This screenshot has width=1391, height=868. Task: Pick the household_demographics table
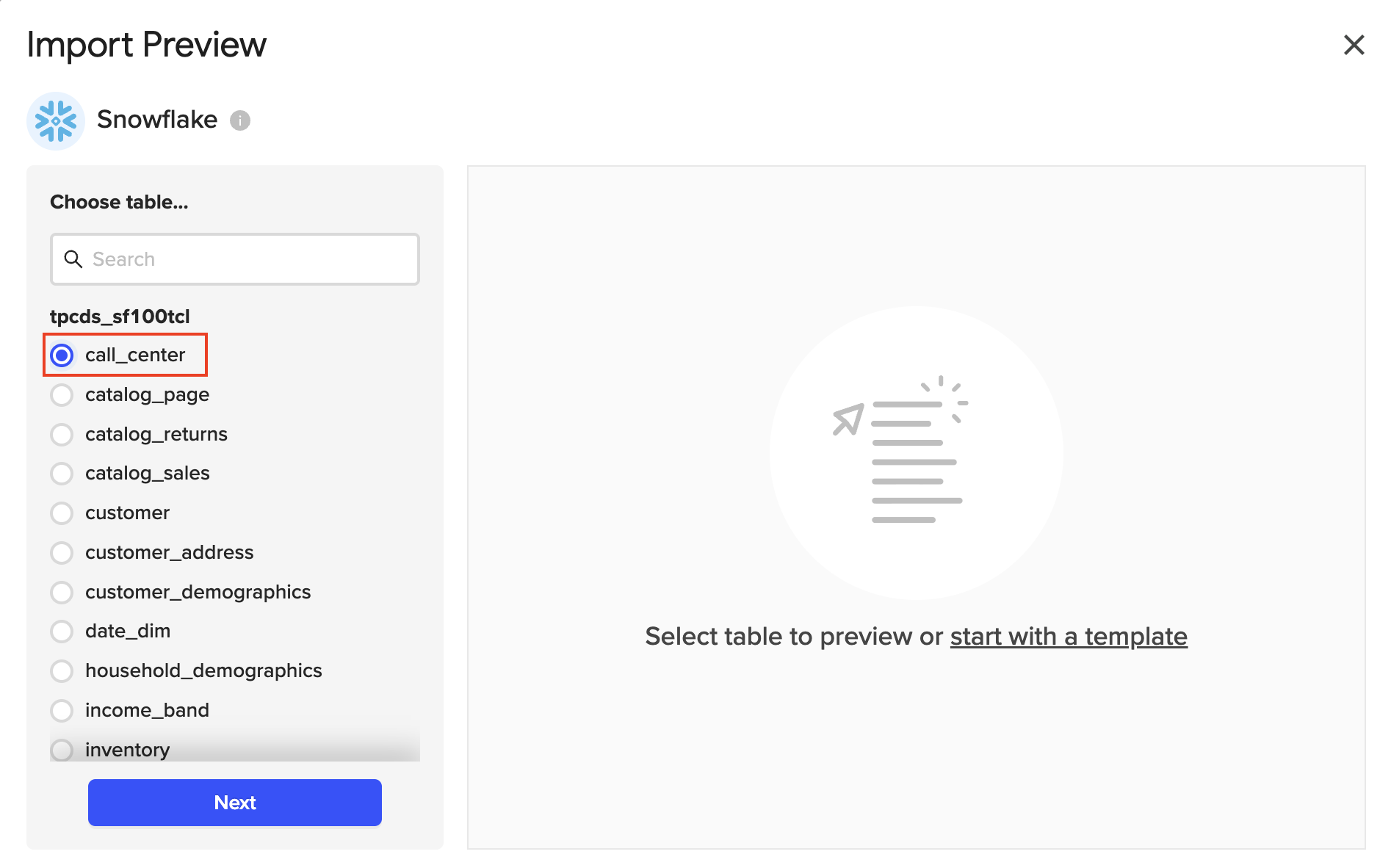pos(62,671)
